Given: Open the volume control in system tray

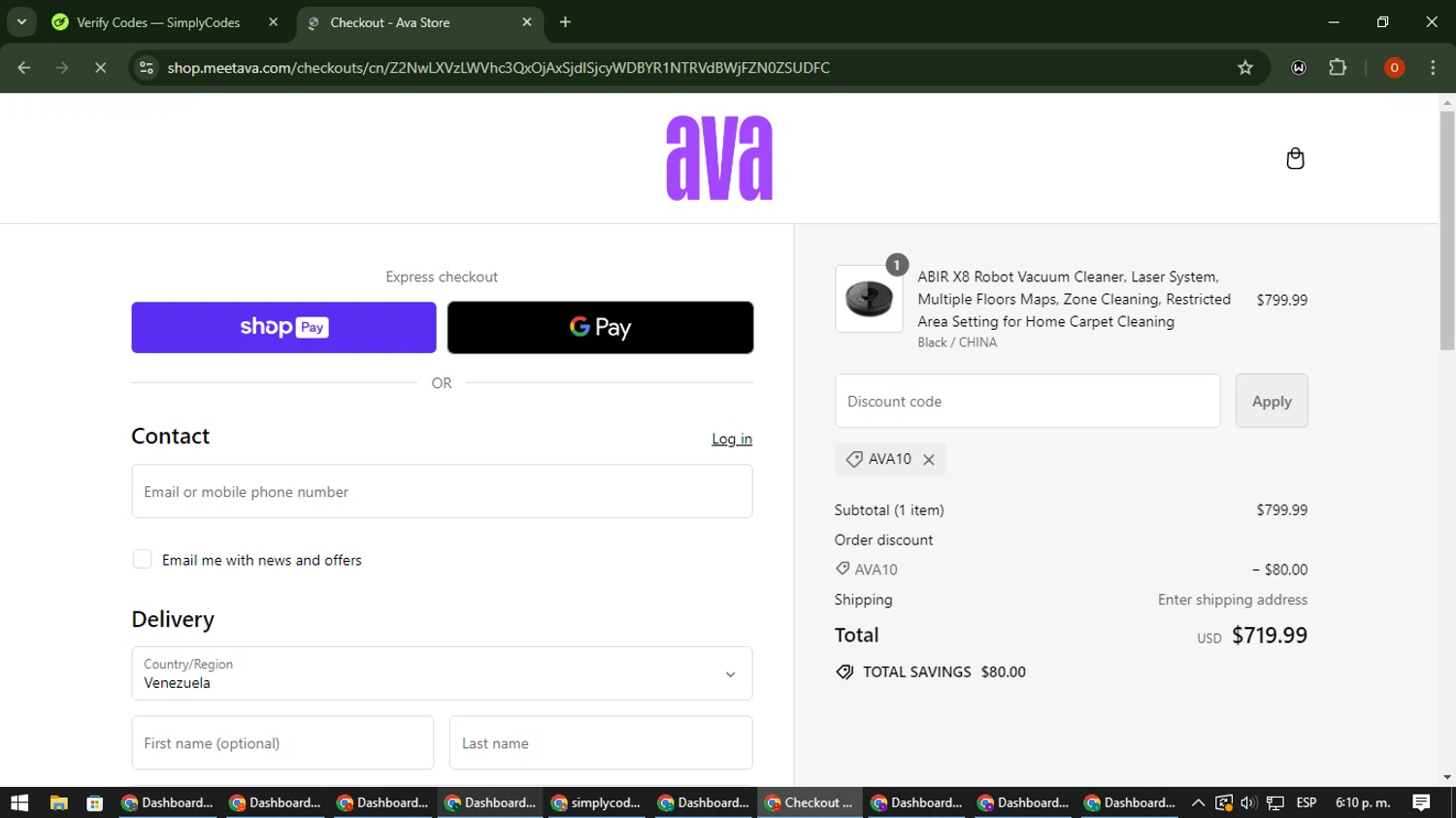Looking at the screenshot, I should [x=1248, y=802].
